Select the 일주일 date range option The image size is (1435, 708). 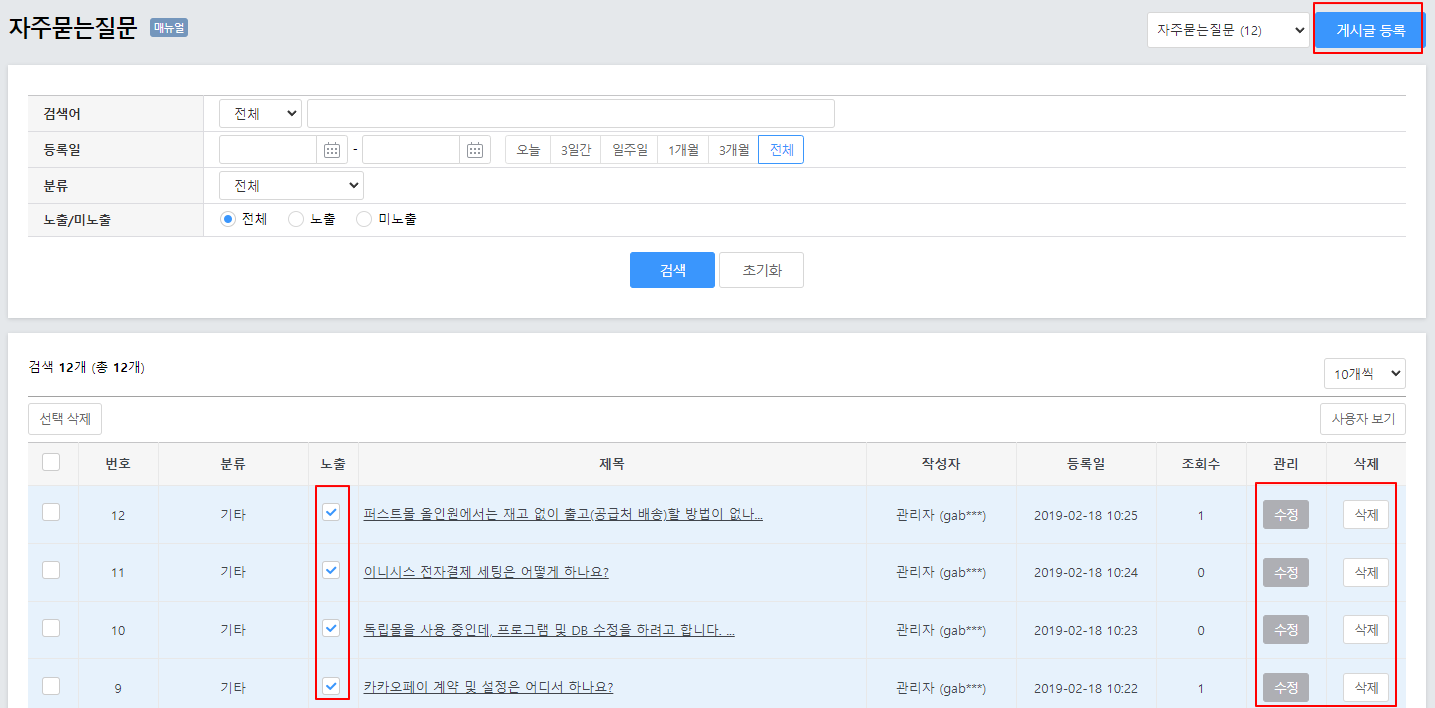pyautogui.click(x=630, y=150)
